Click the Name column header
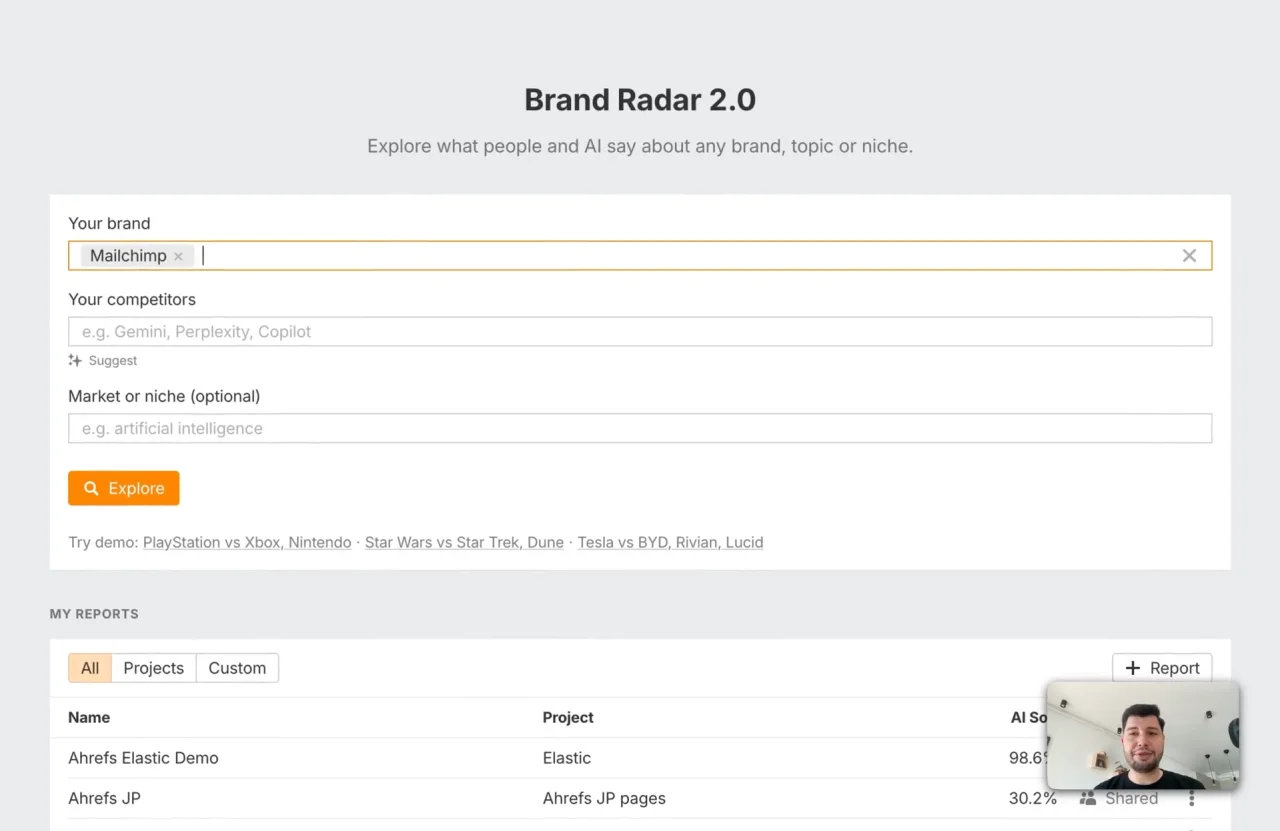 (89, 717)
